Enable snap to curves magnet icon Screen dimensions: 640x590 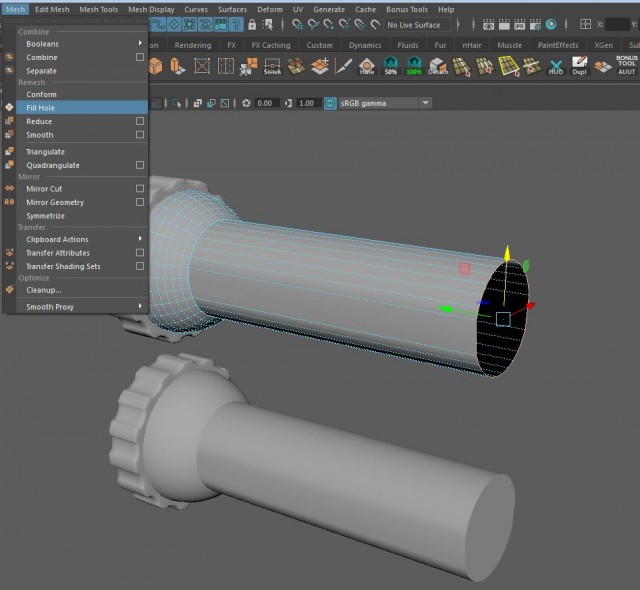(313, 25)
